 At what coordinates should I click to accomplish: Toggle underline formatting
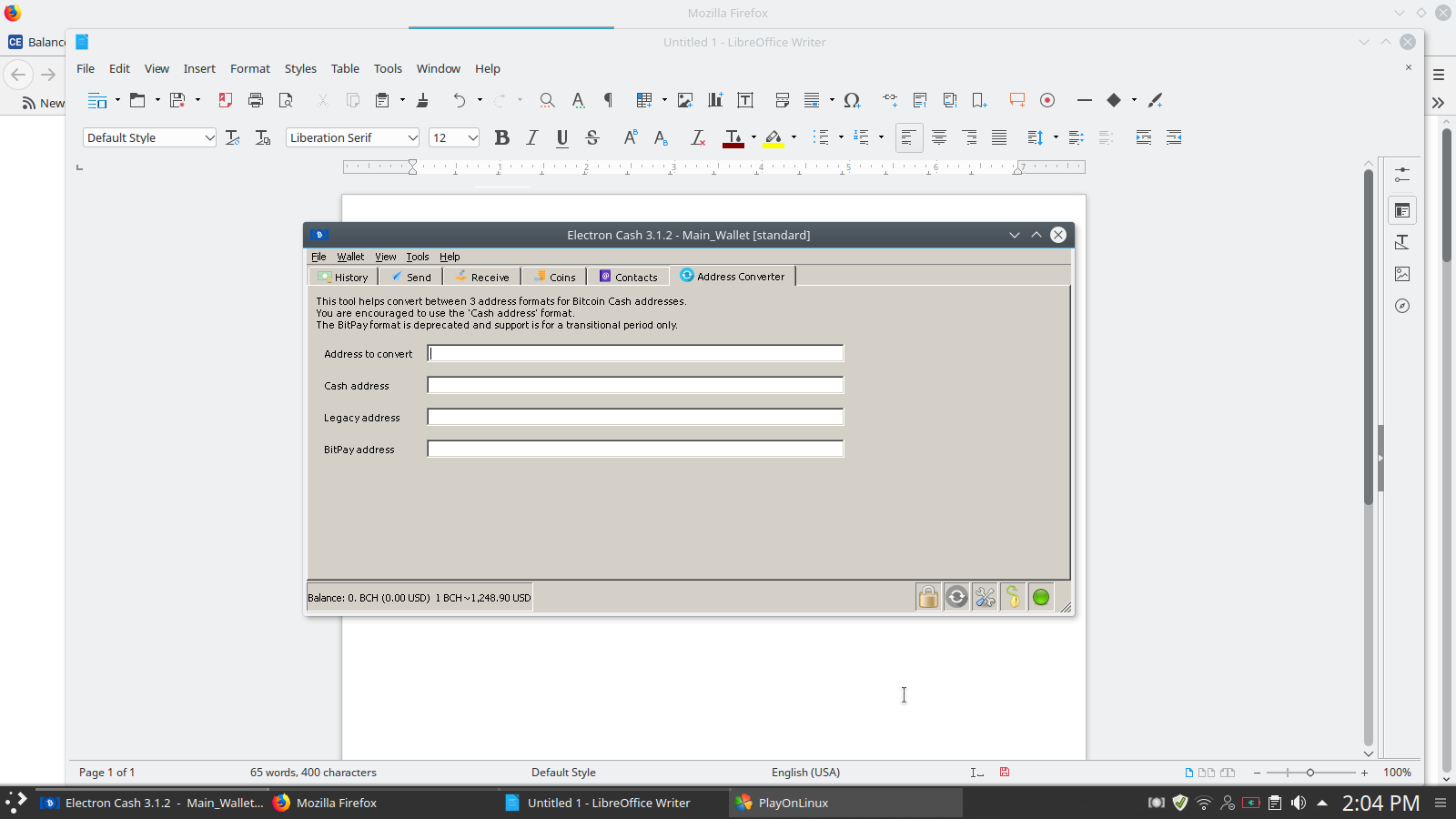coord(562,137)
